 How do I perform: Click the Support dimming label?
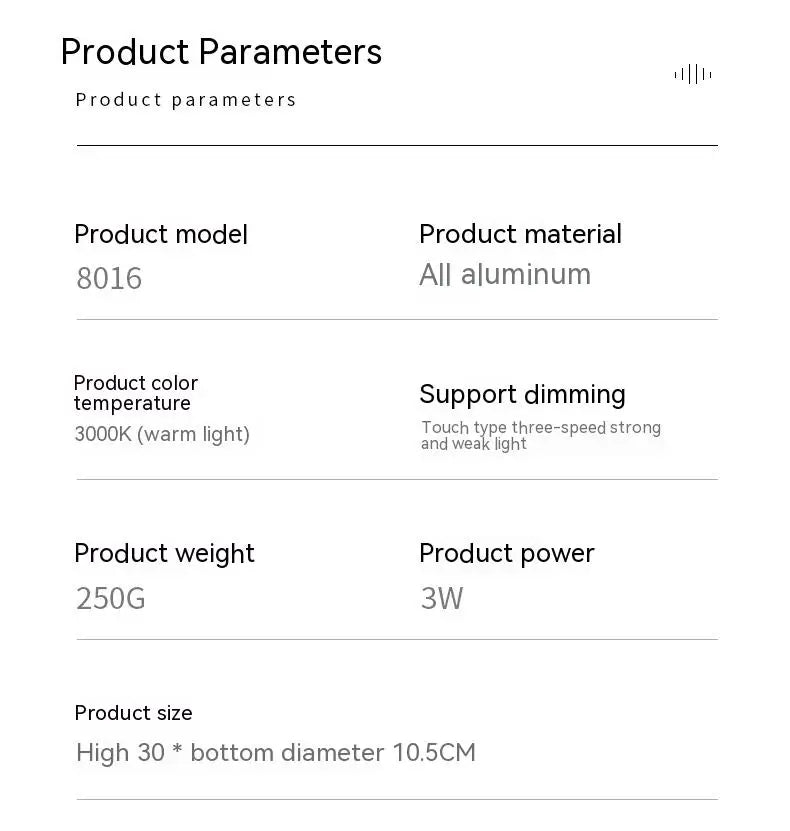522,395
